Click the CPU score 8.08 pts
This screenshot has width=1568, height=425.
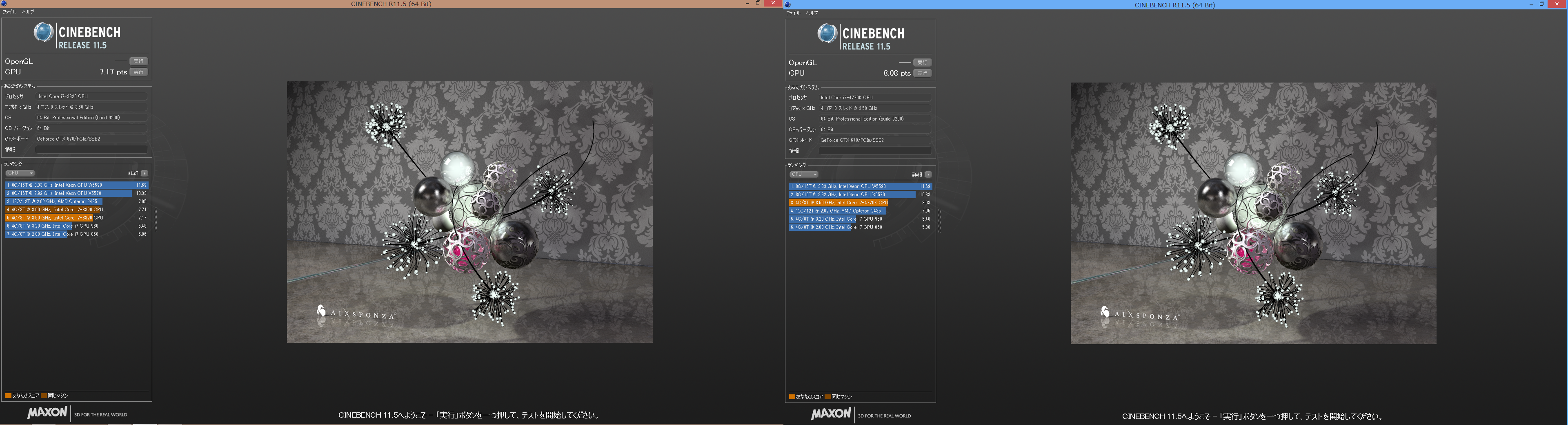coord(897,73)
